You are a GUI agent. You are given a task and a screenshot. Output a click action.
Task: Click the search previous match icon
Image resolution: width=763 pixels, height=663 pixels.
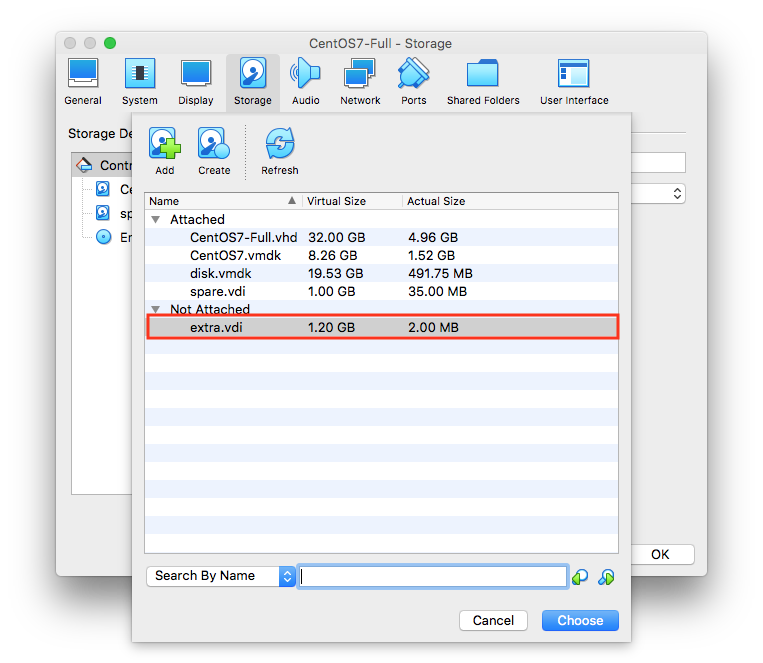click(580, 577)
